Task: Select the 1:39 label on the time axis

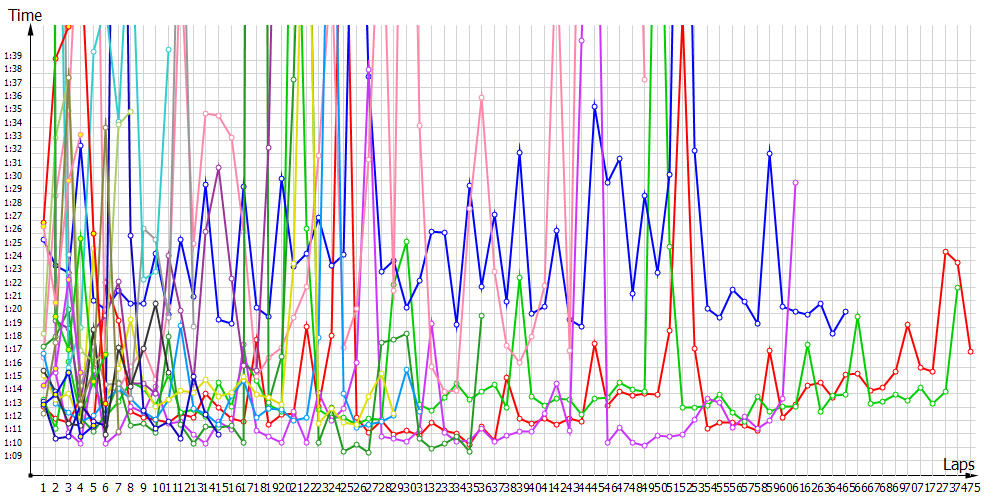Action: coord(13,55)
